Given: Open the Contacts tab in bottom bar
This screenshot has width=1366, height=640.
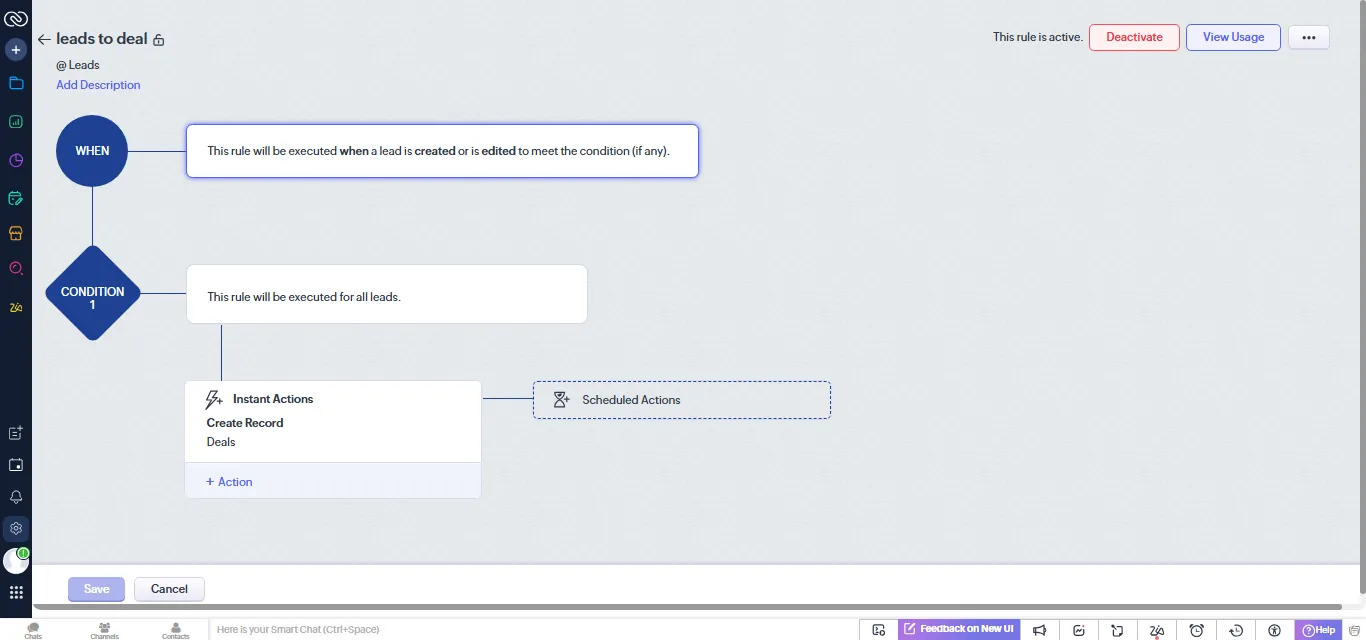Looking at the screenshot, I should 175,630.
